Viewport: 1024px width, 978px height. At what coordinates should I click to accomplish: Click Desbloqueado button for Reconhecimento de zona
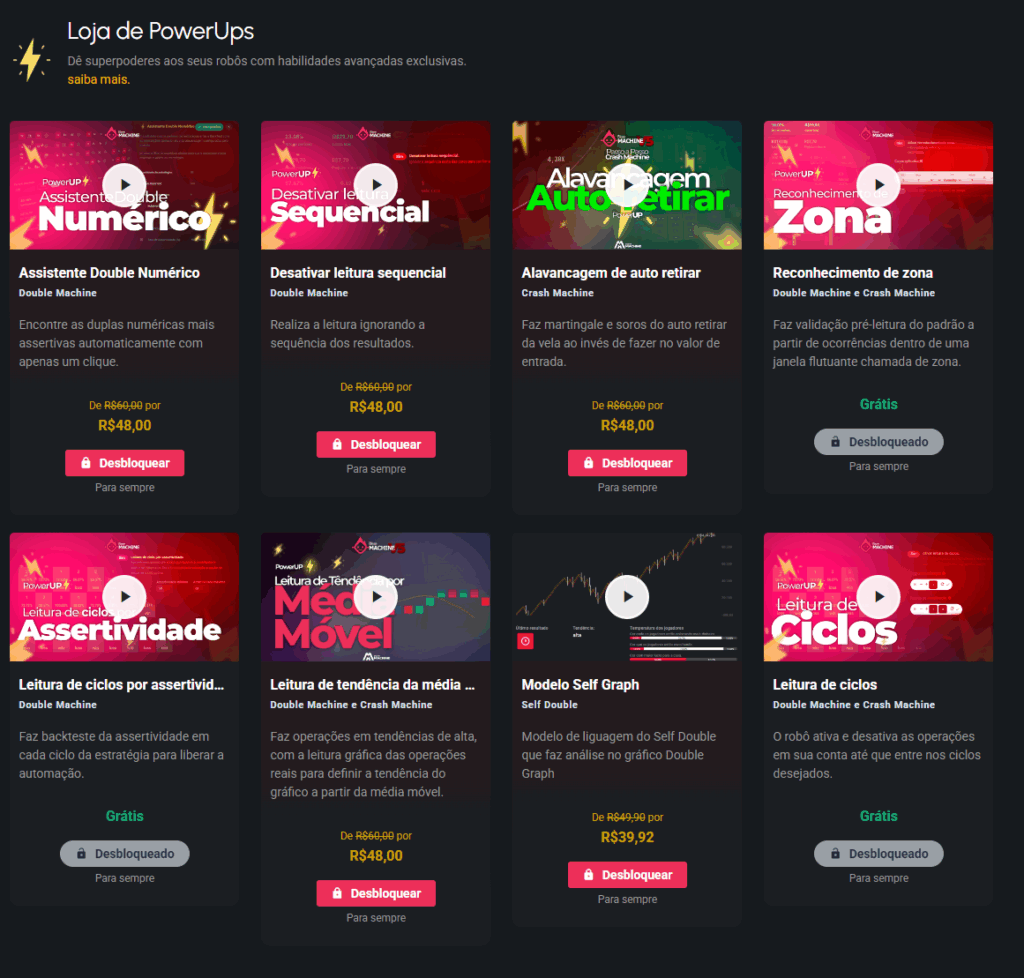(878, 442)
